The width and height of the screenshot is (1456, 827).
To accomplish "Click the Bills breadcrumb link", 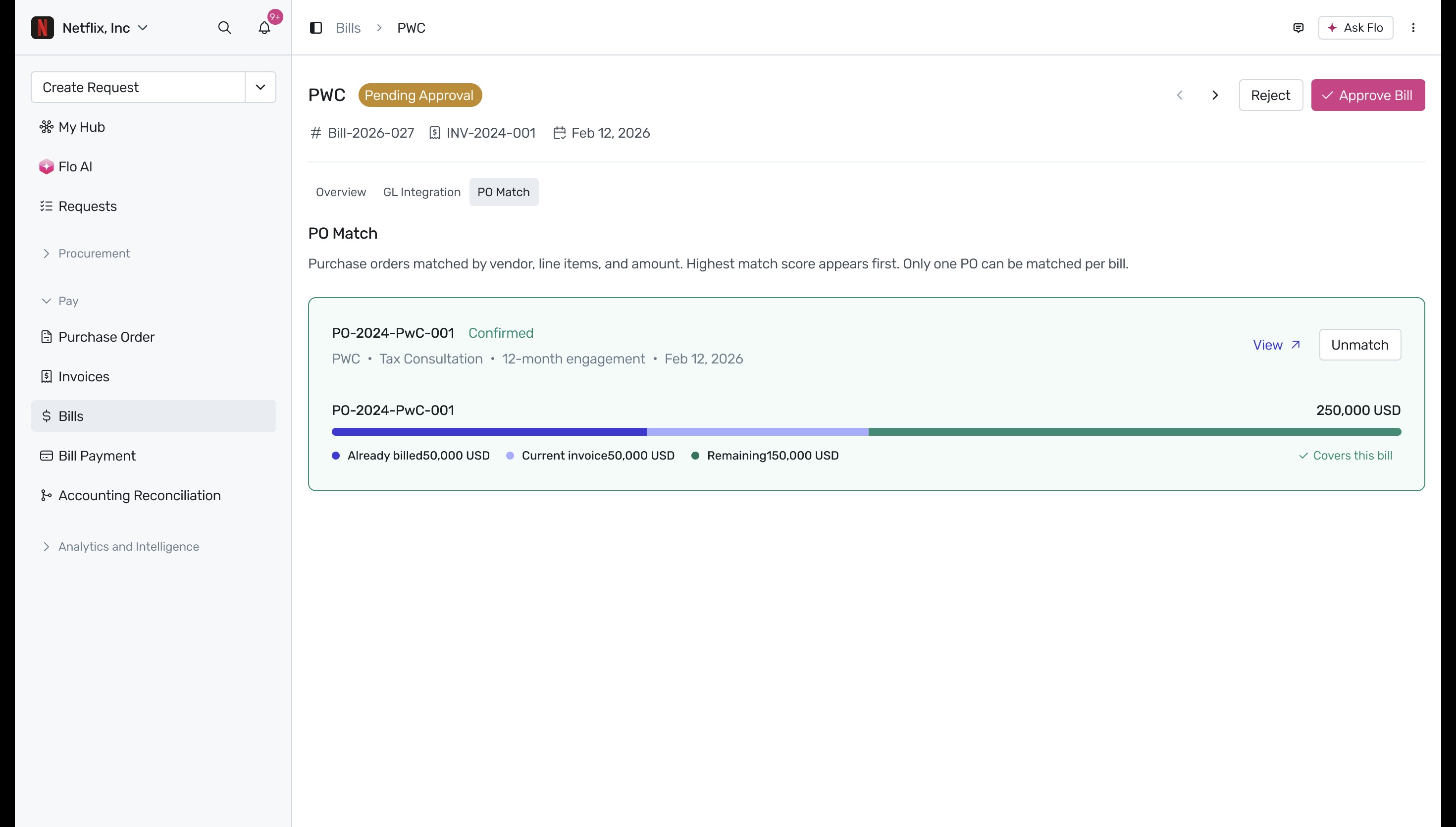I will point(348,28).
